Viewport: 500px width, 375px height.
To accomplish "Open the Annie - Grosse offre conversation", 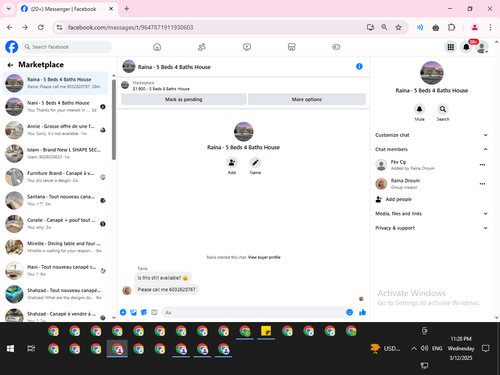I will pos(55,130).
